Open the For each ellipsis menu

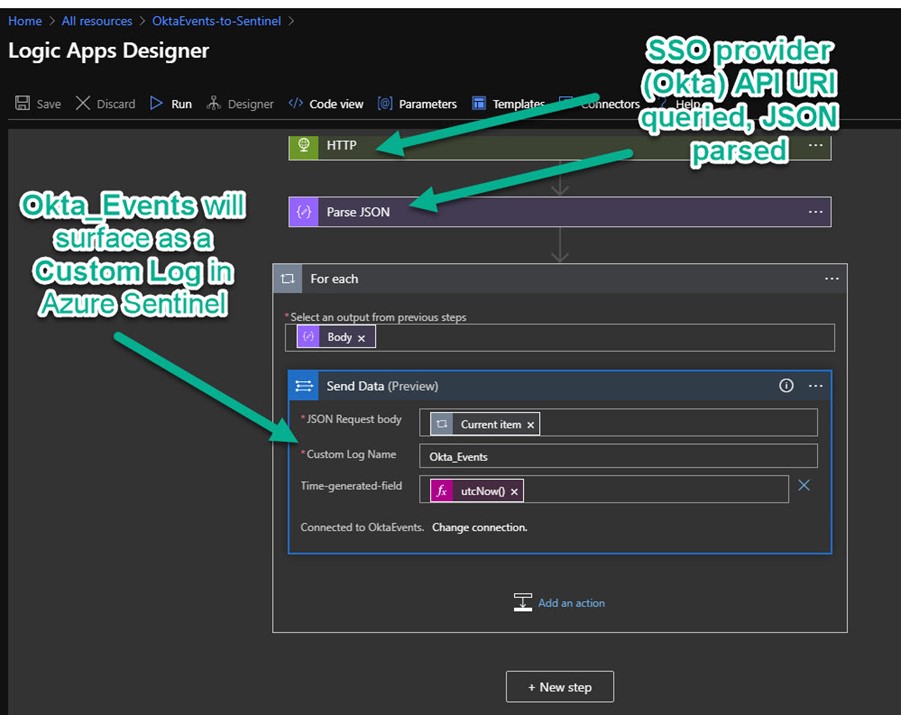tap(831, 279)
